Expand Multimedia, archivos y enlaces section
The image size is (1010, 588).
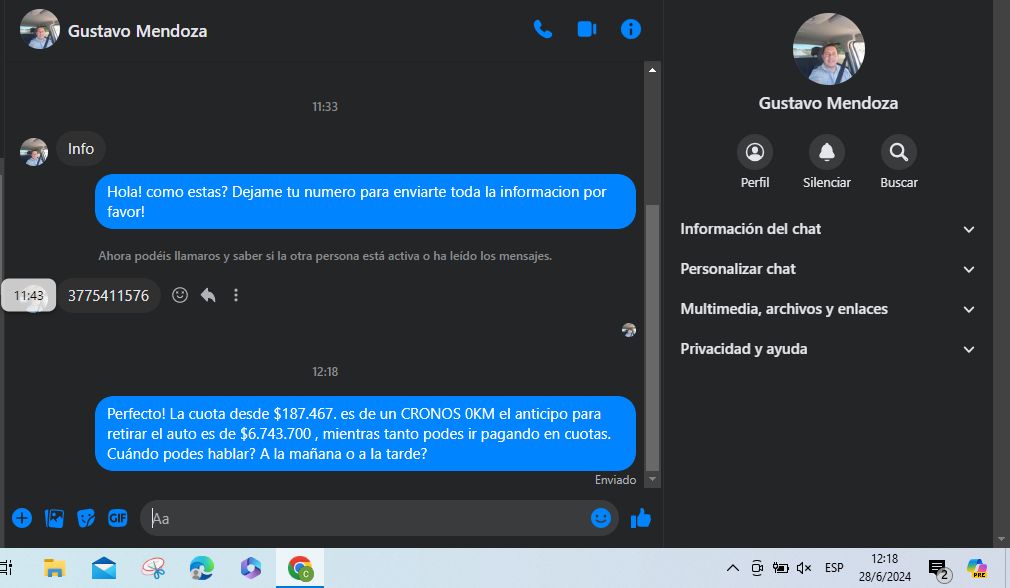tap(827, 309)
